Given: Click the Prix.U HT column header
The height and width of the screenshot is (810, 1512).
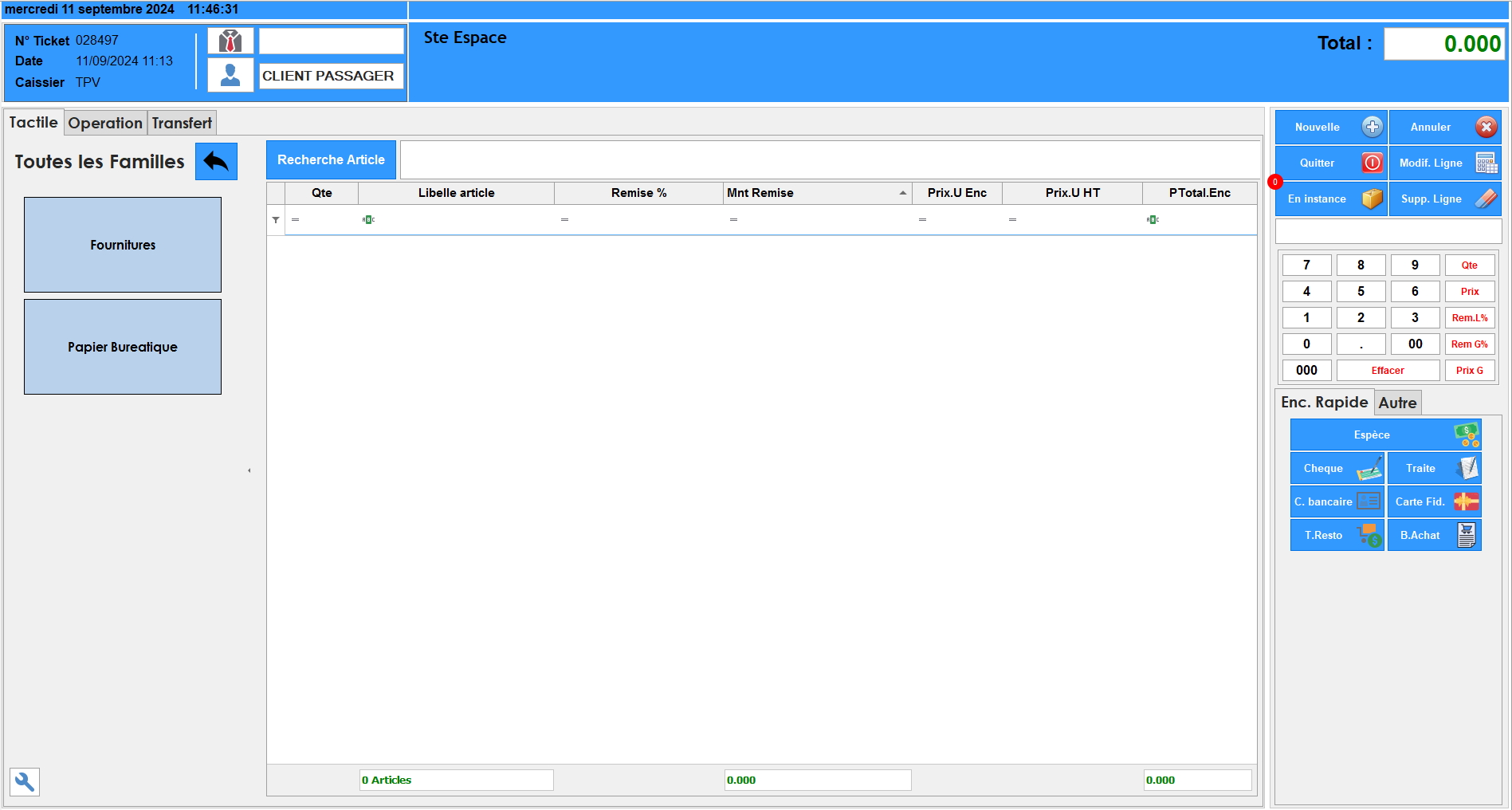Looking at the screenshot, I should pos(1072,193).
